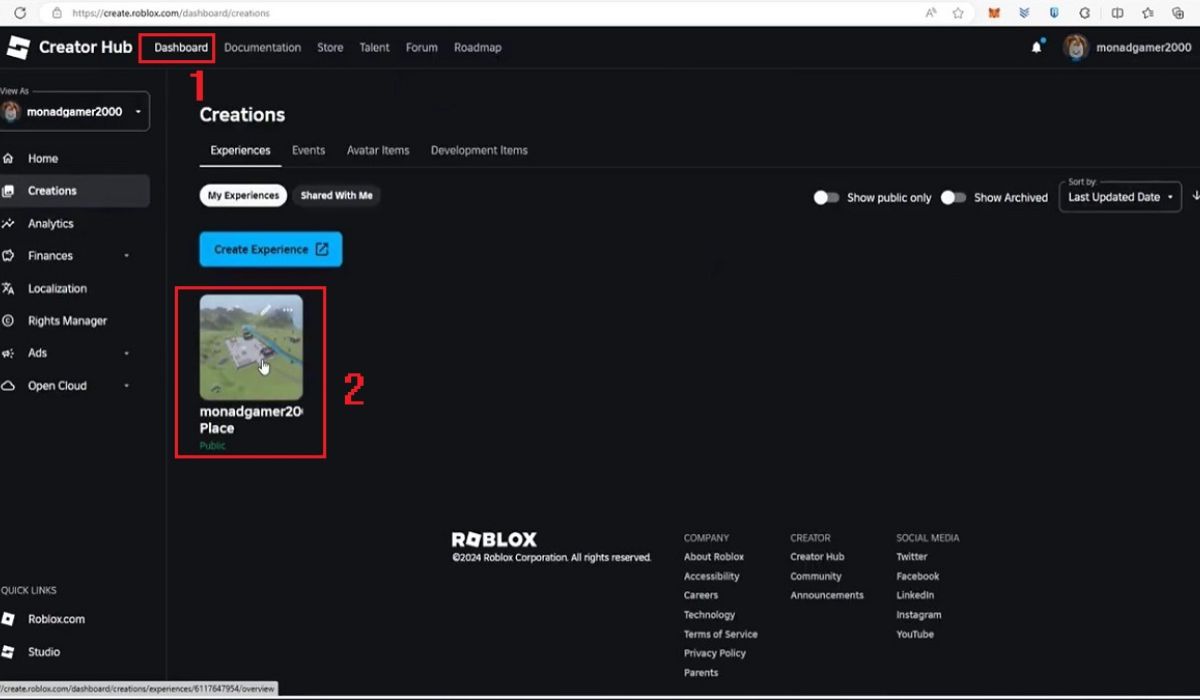Open the Instagram social media link

coord(919,615)
